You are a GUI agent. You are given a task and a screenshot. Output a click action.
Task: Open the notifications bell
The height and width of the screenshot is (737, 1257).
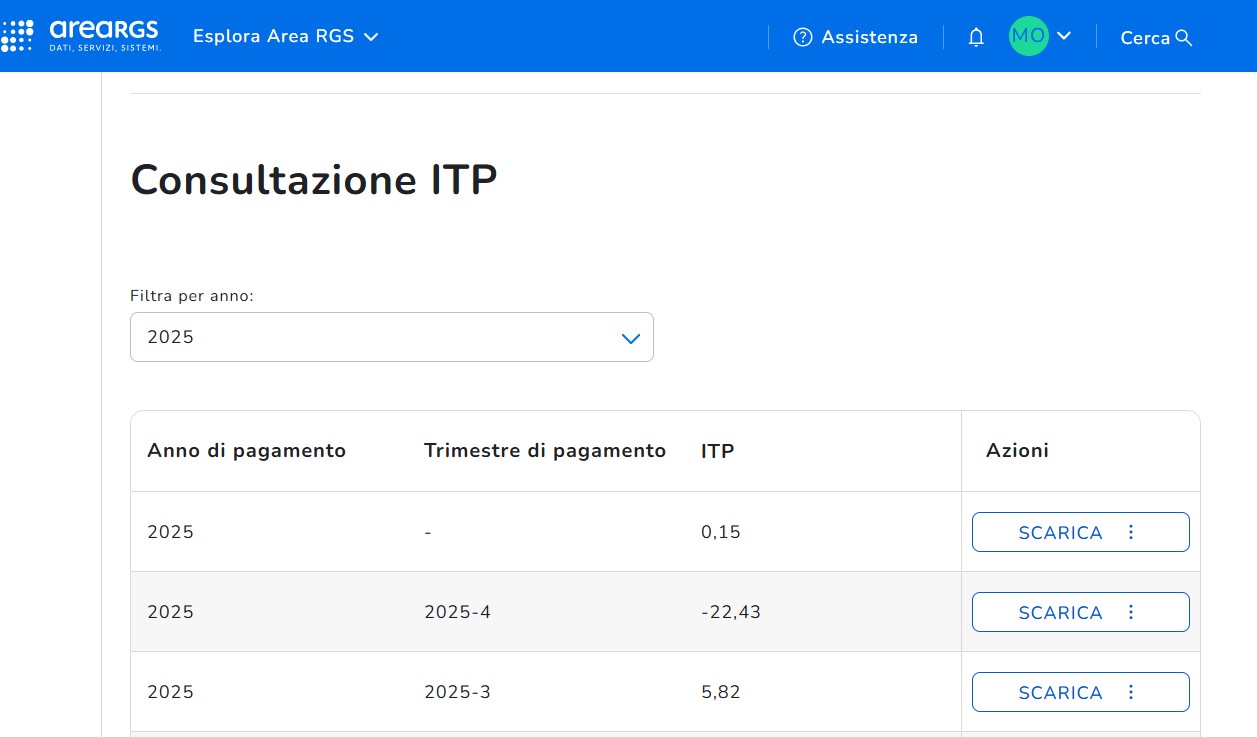(976, 37)
